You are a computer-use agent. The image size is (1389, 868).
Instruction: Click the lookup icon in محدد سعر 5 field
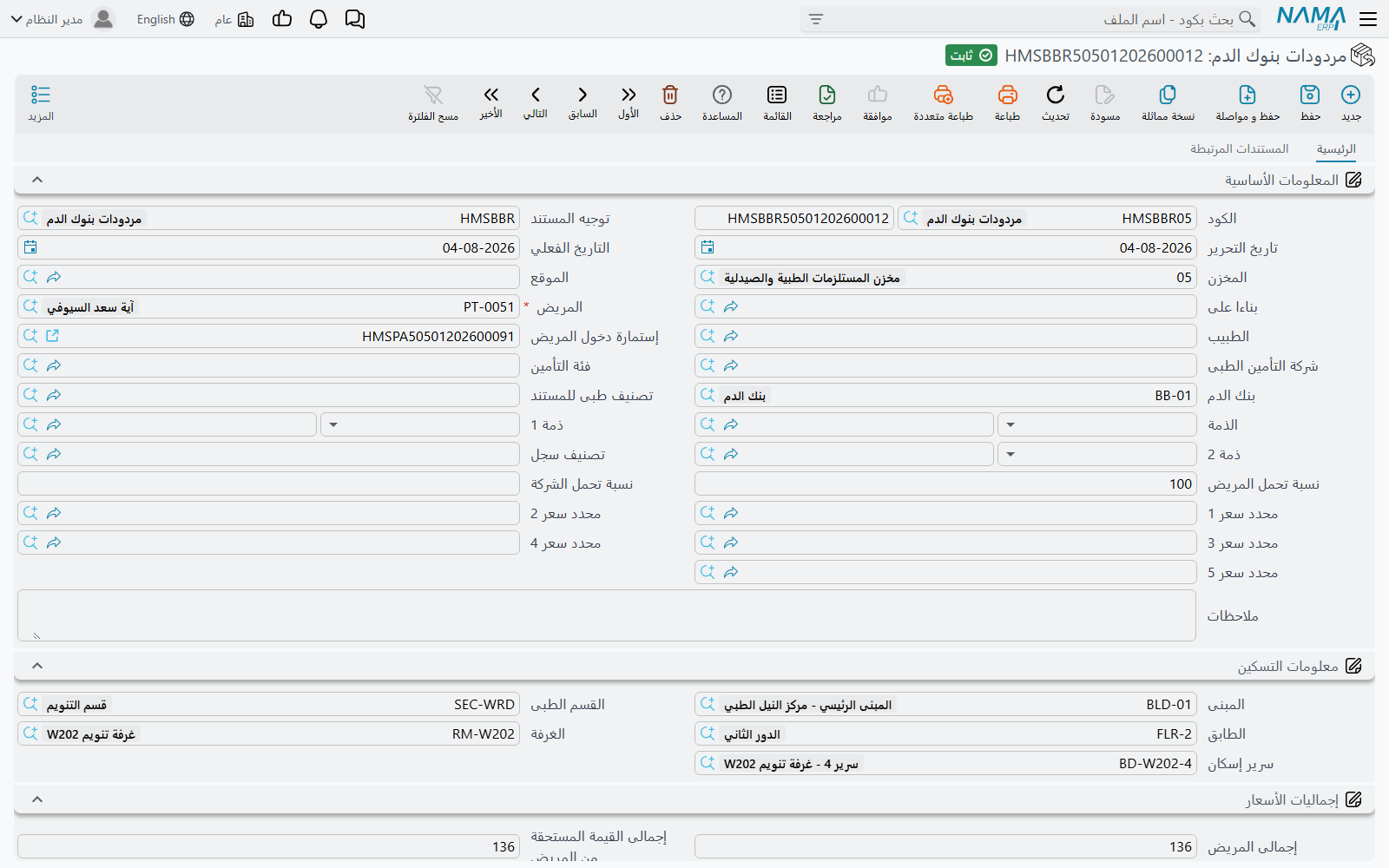tap(708, 572)
